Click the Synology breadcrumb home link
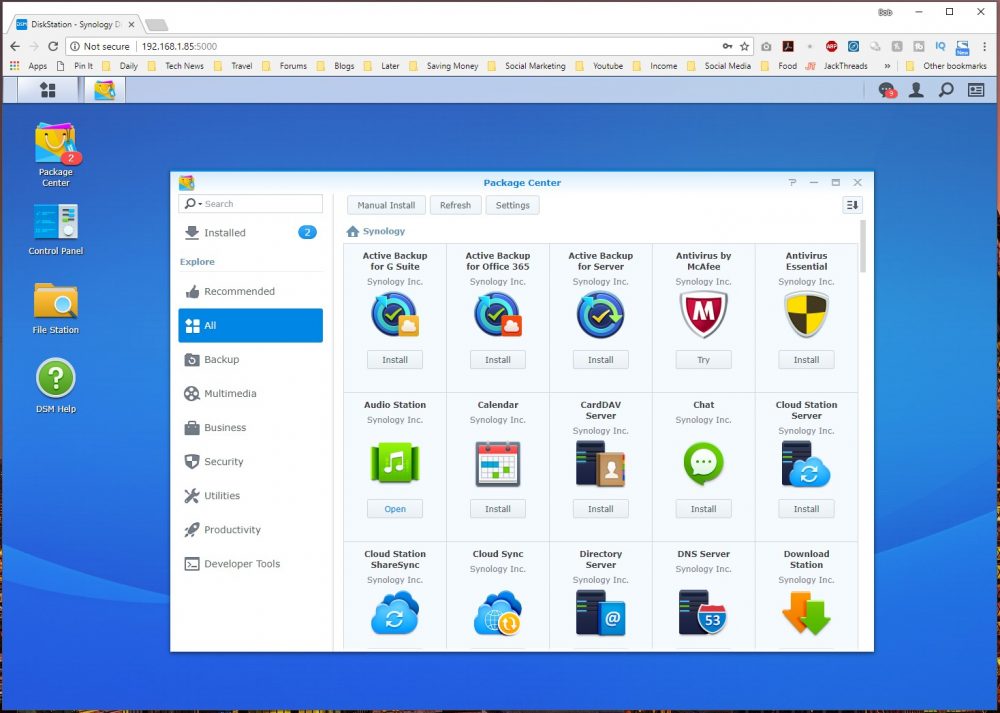 (x=376, y=232)
